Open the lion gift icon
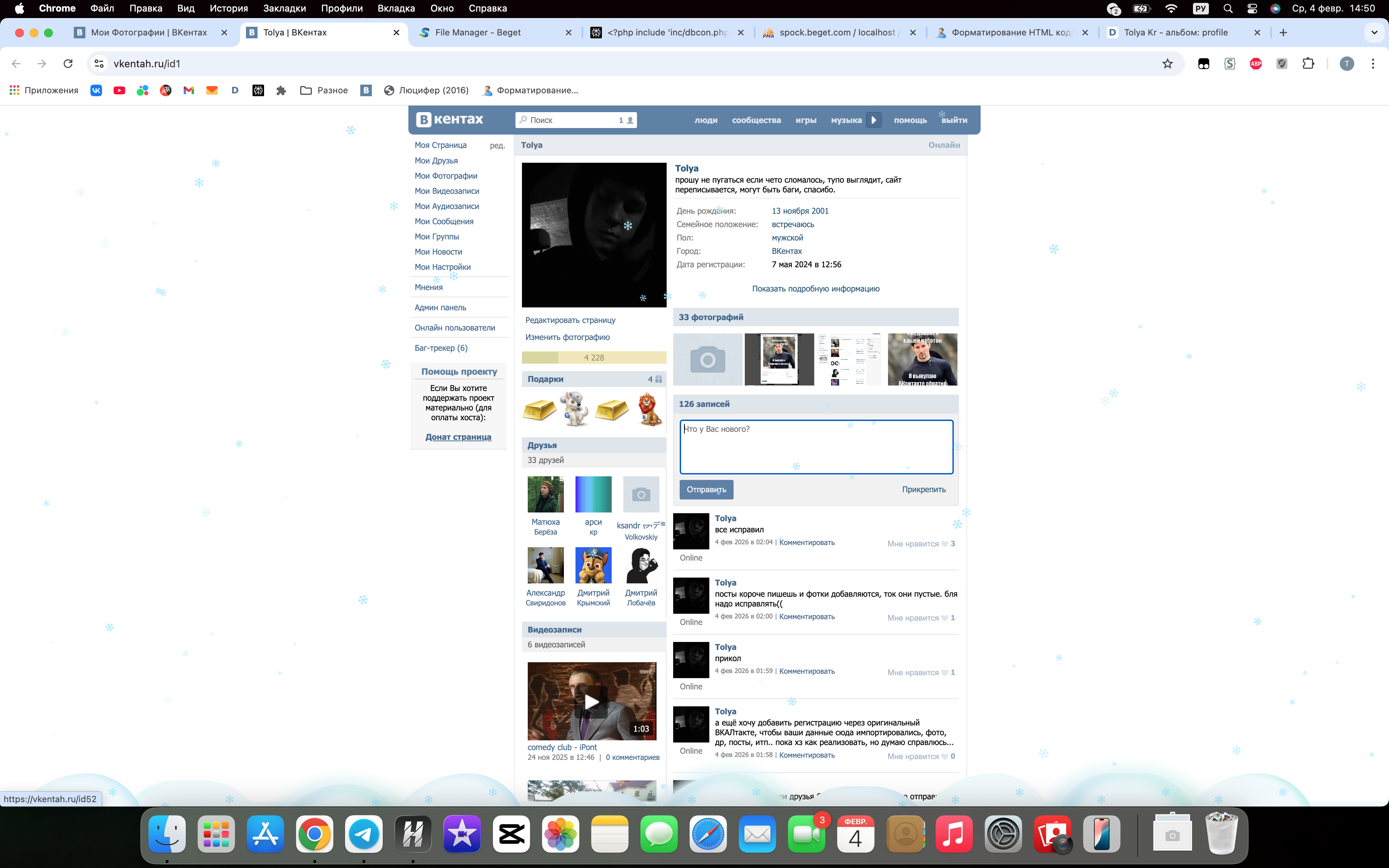This screenshot has height=868, width=1389. (649, 409)
